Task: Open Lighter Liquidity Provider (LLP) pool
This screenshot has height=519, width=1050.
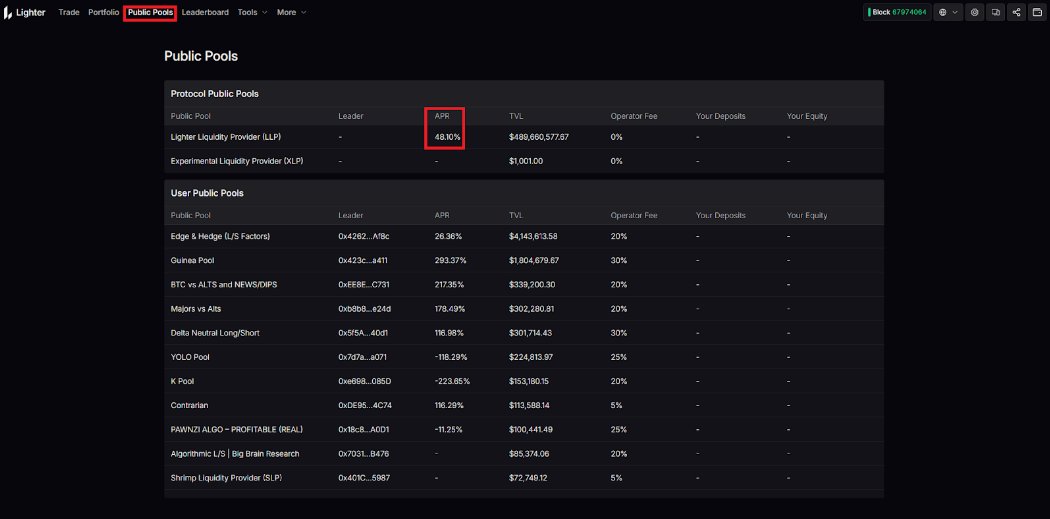Action: (x=524, y=137)
